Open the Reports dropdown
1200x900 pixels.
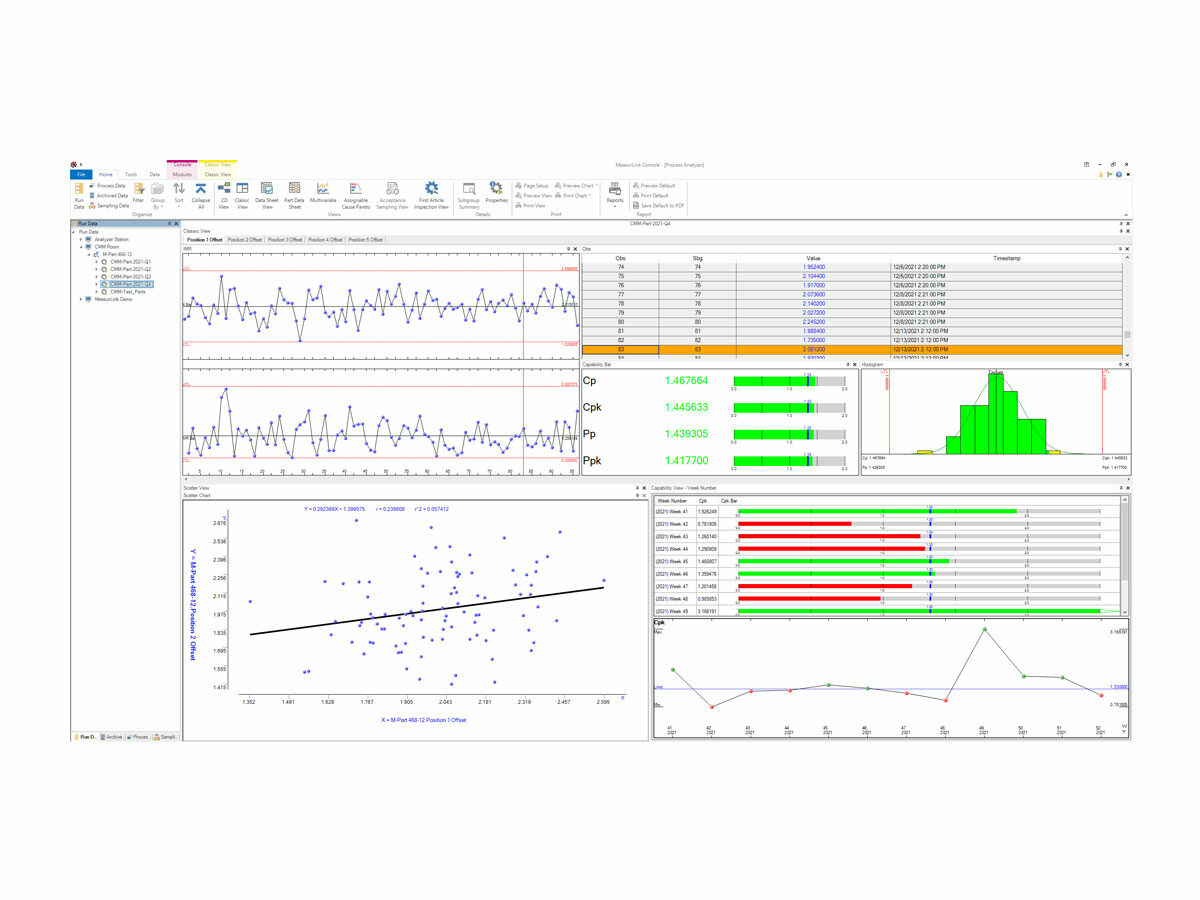tap(615, 194)
